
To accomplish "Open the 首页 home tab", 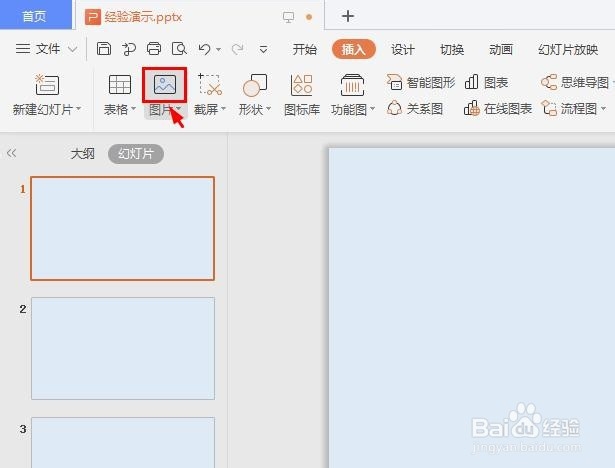I will point(35,15).
